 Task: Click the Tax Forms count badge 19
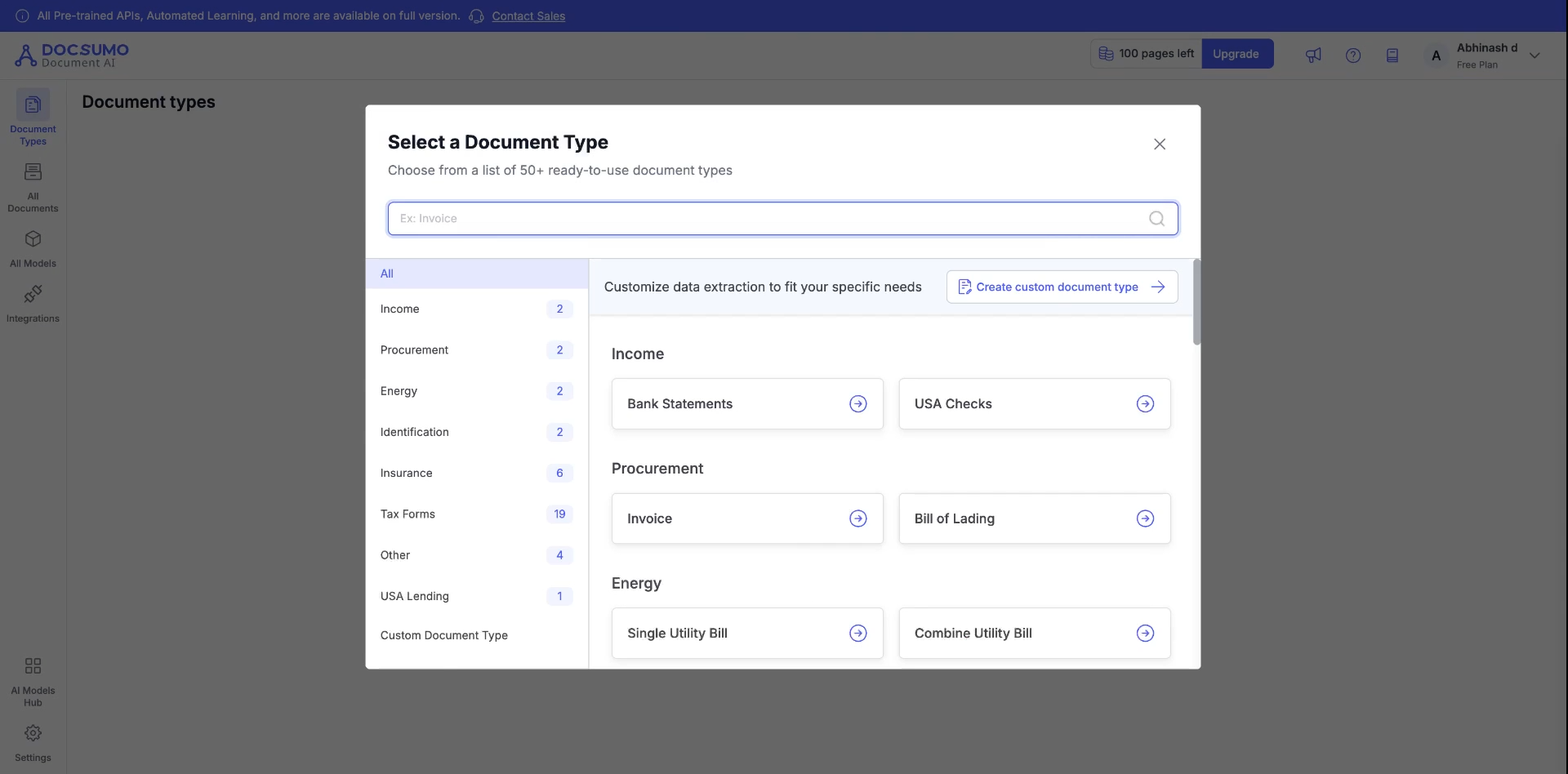click(x=559, y=514)
